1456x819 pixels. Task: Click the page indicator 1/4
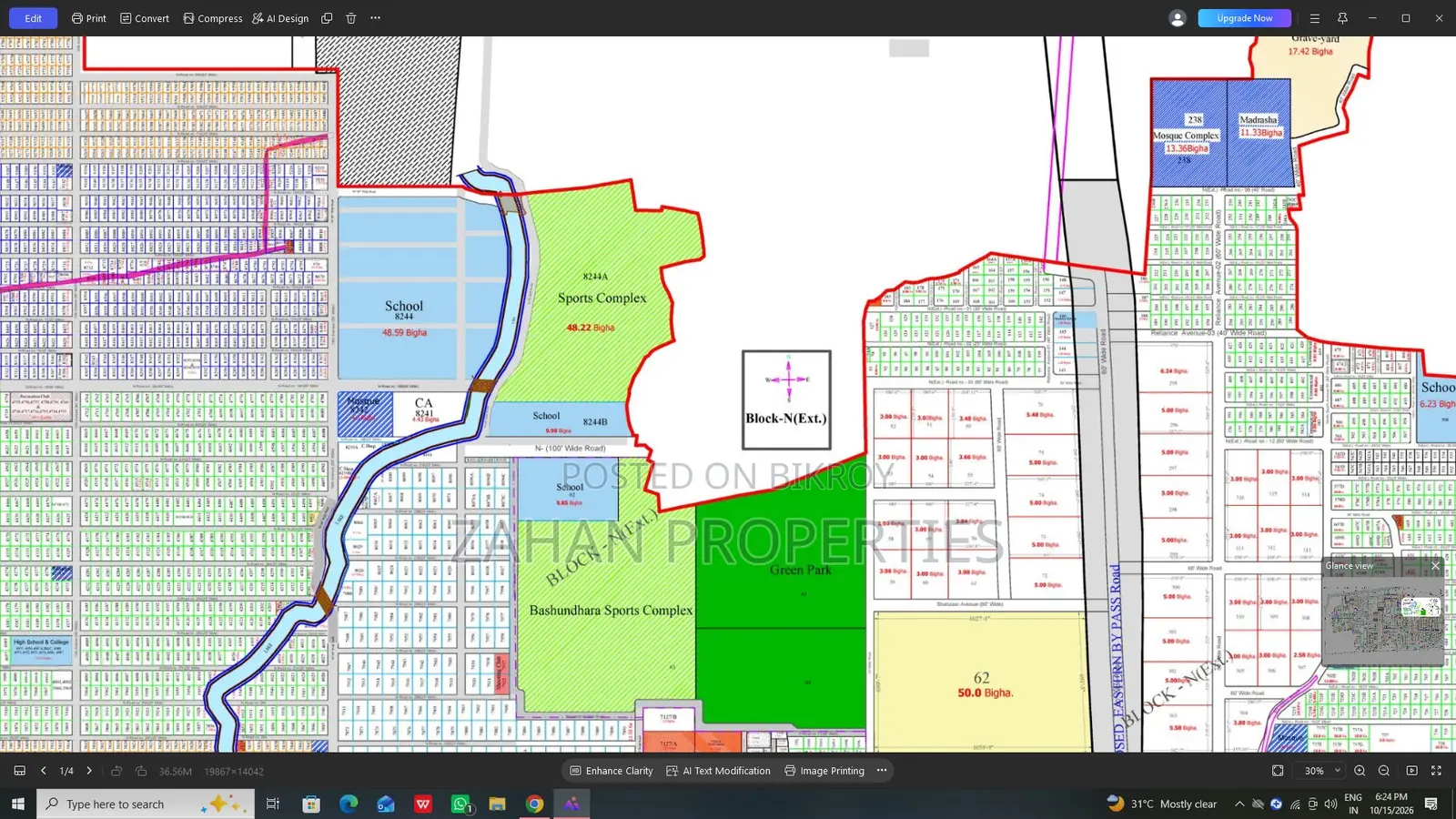click(x=66, y=771)
